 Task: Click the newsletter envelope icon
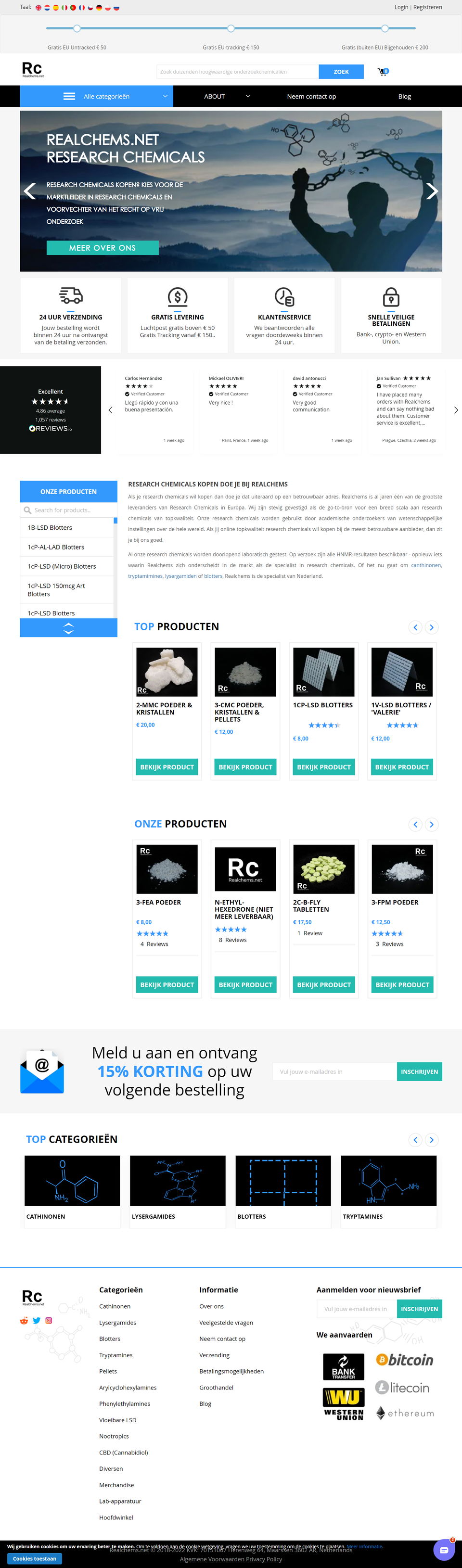coord(42,1071)
